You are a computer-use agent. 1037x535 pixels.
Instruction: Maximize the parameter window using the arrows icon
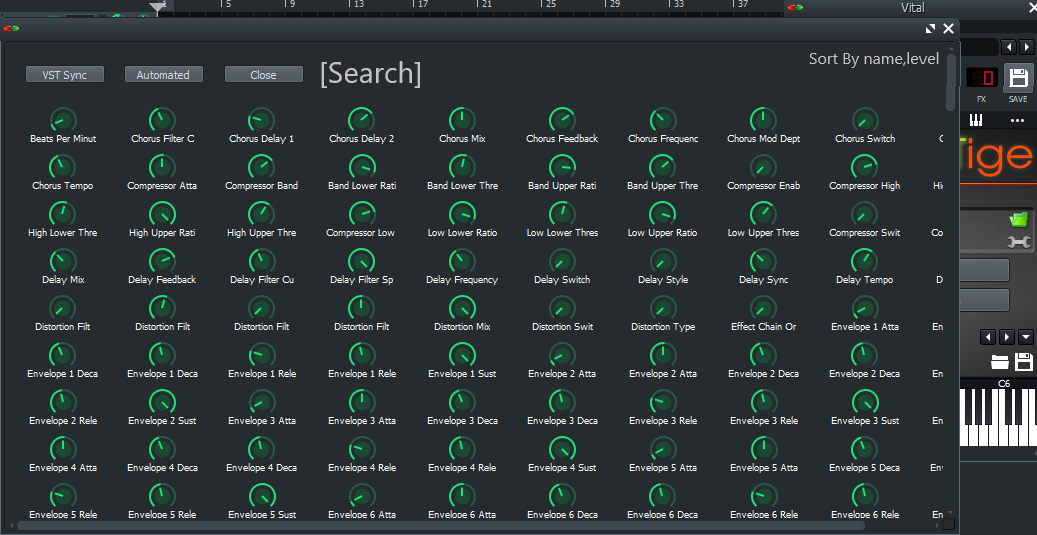[x=931, y=29]
